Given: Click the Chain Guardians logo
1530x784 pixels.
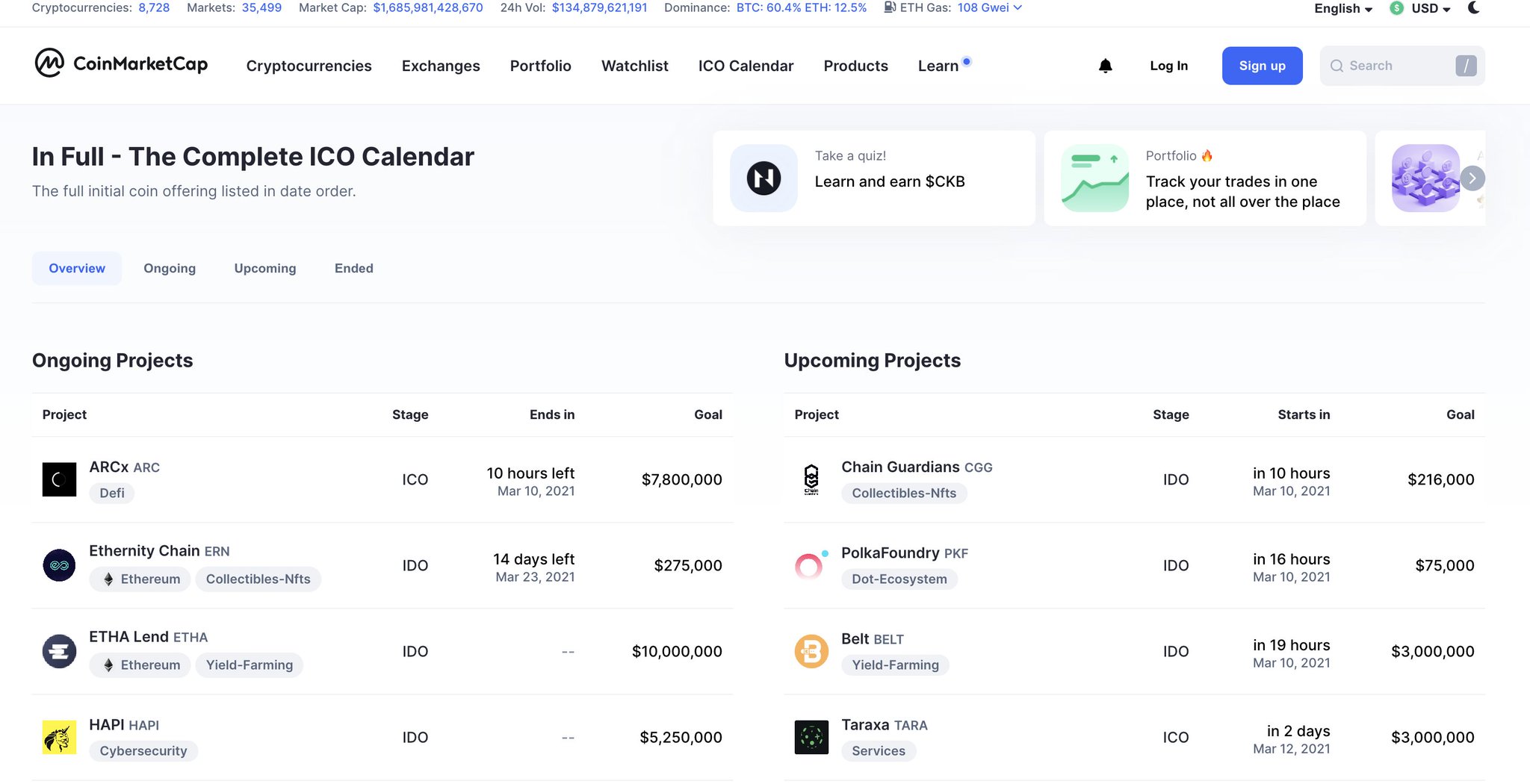Looking at the screenshot, I should tap(811, 479).
